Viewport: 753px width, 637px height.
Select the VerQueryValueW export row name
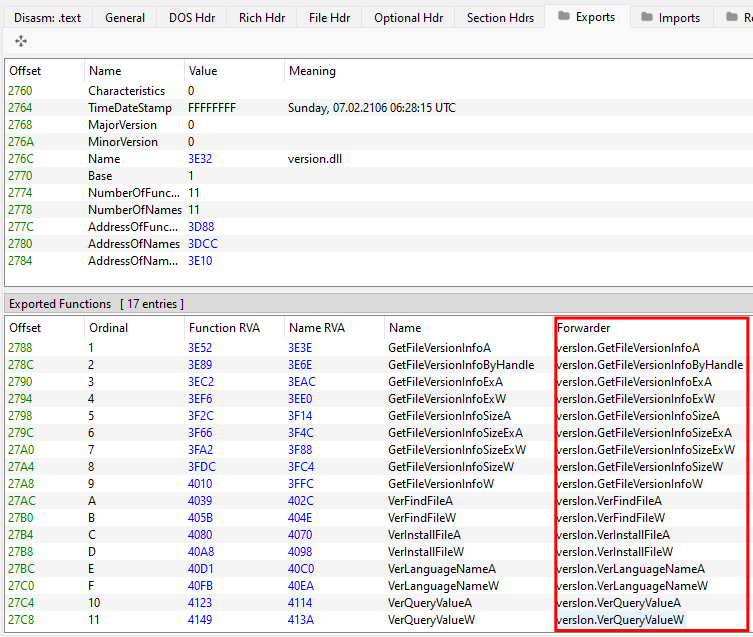click(x=431, y=620)
